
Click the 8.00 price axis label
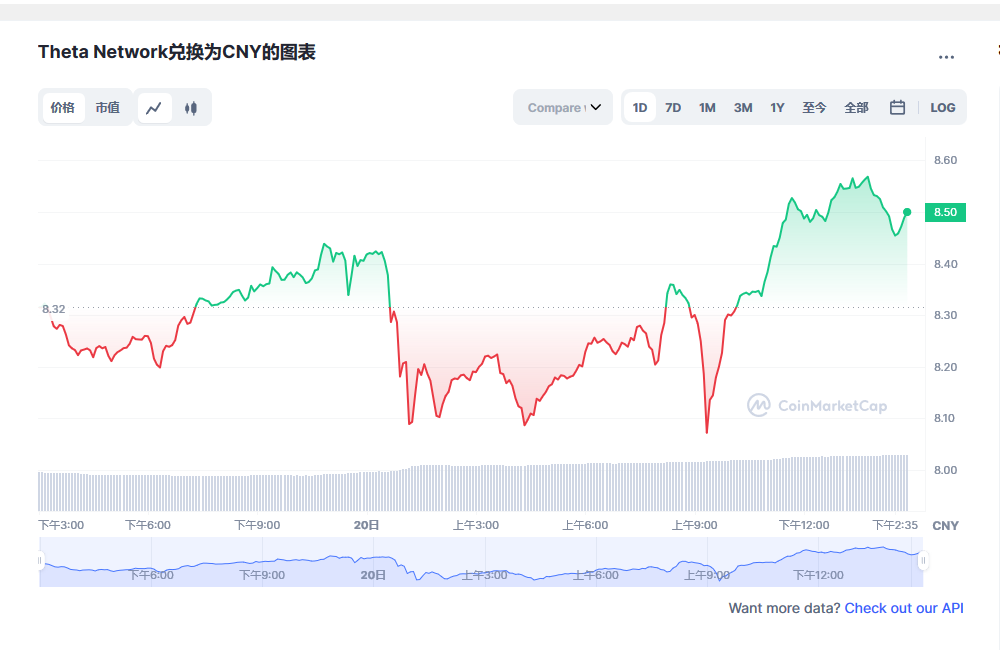coord(945,471)
